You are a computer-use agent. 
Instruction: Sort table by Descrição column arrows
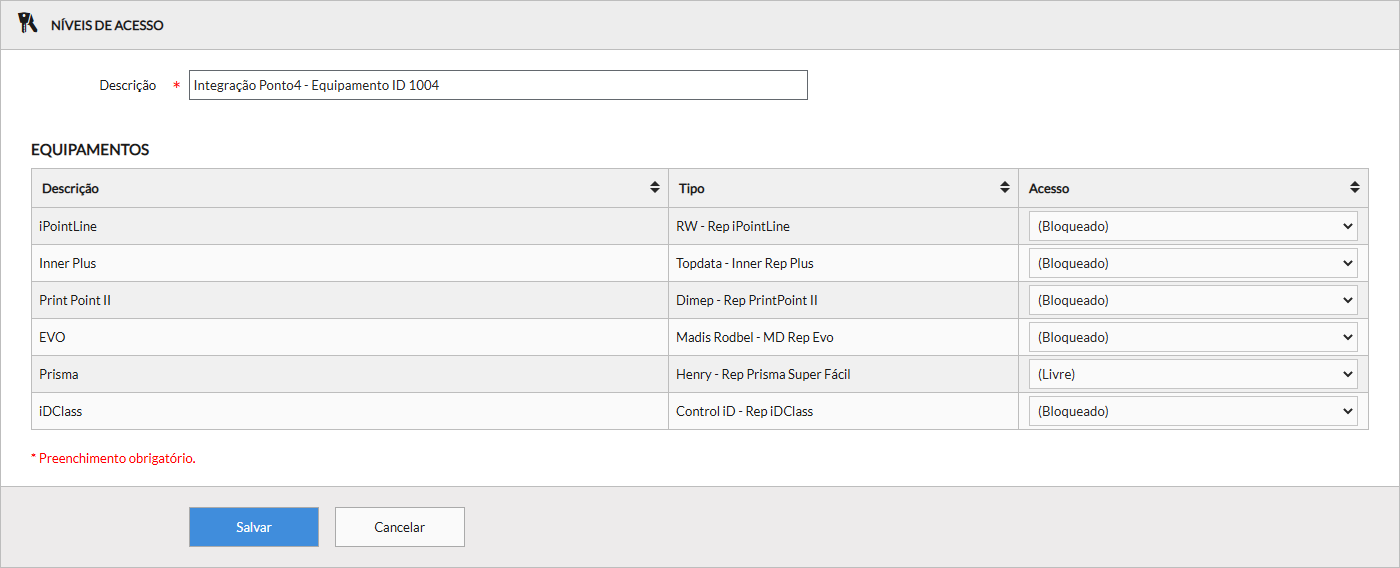tap(654, 188)
